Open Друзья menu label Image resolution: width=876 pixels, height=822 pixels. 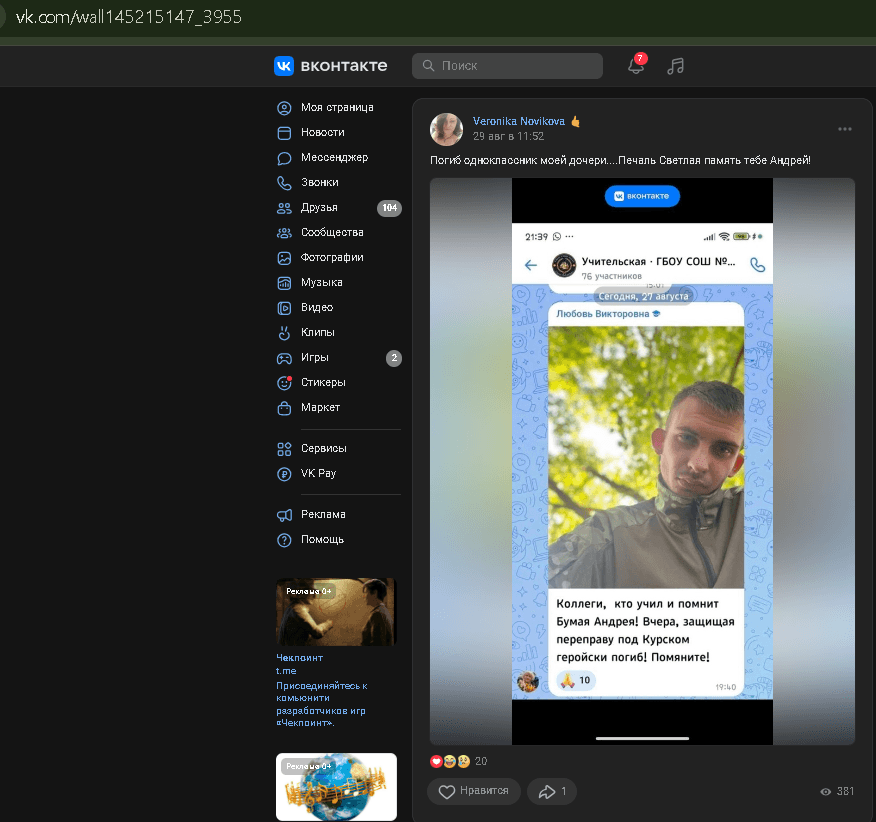point(319,207)
